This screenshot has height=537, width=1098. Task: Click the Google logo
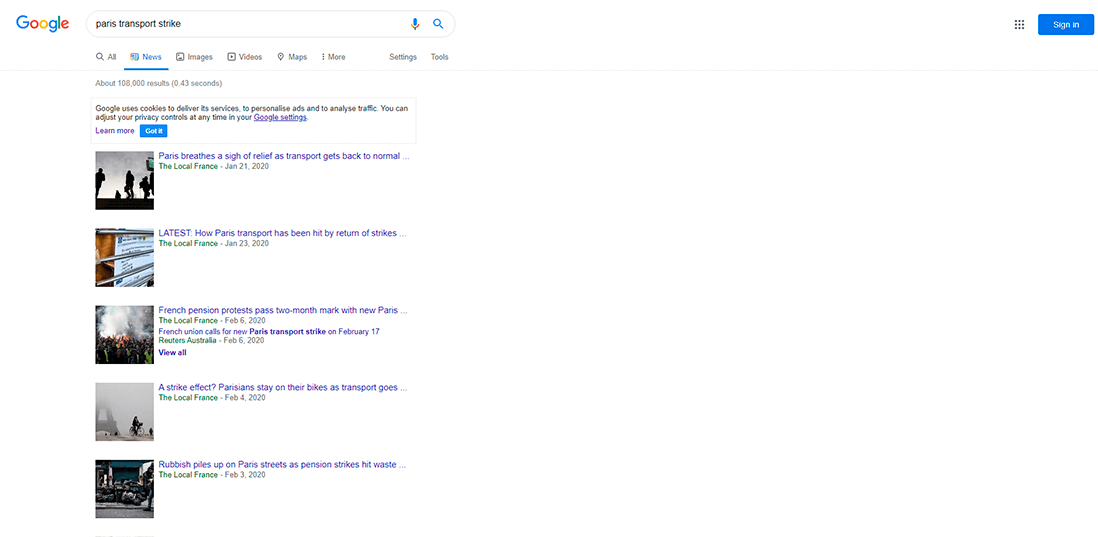[x=43, y=24]
